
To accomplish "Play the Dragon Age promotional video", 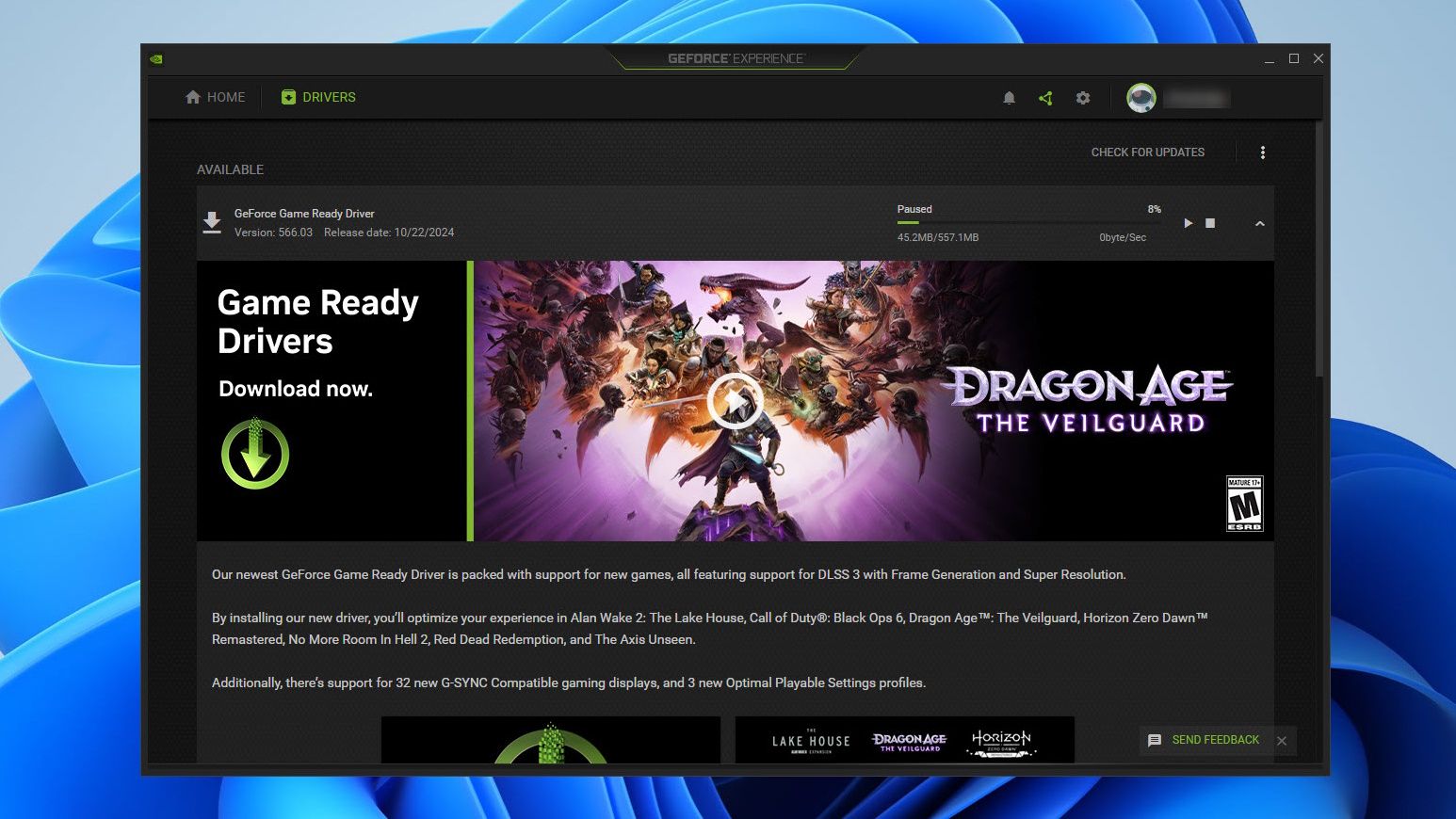I will [x=735, y=400].
